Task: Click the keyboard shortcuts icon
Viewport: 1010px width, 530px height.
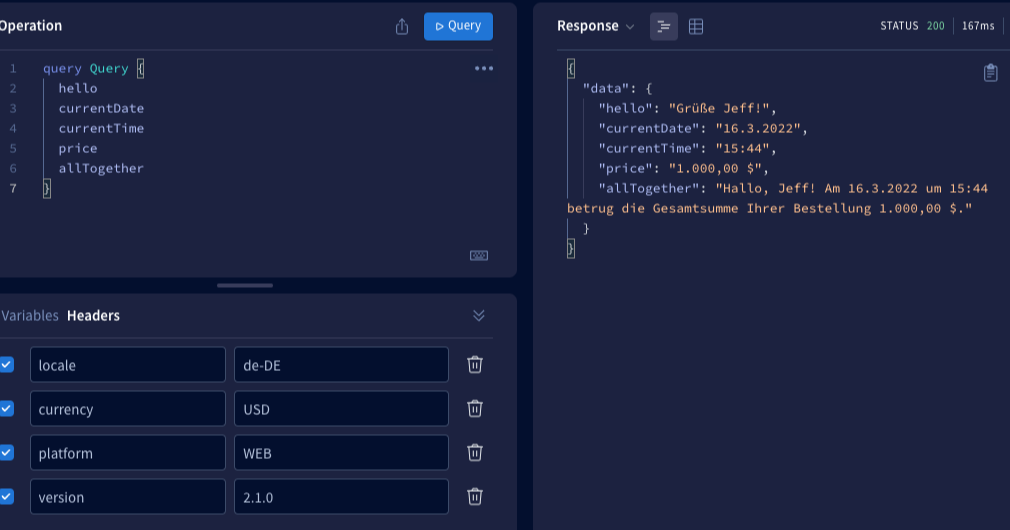Action: [x=479, y=255]
